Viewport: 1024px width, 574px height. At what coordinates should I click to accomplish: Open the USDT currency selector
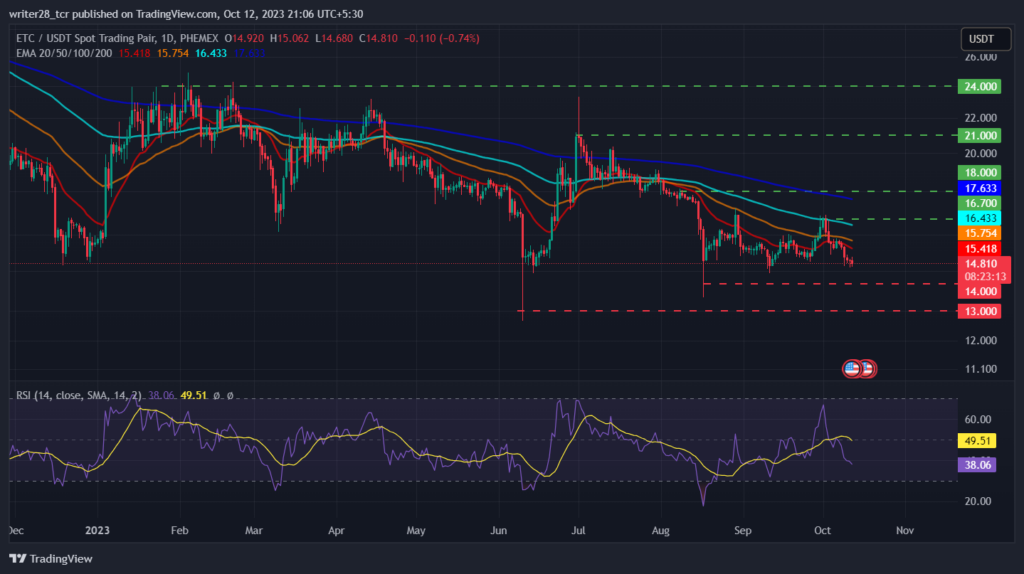(x=985, y=39)
